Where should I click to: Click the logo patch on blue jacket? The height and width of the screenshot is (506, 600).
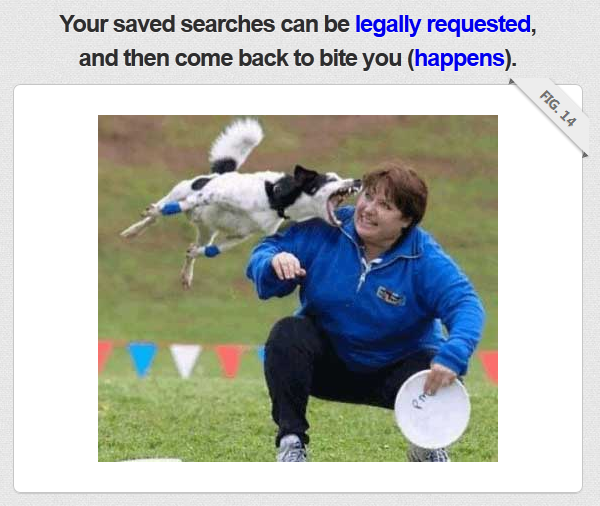390,295
